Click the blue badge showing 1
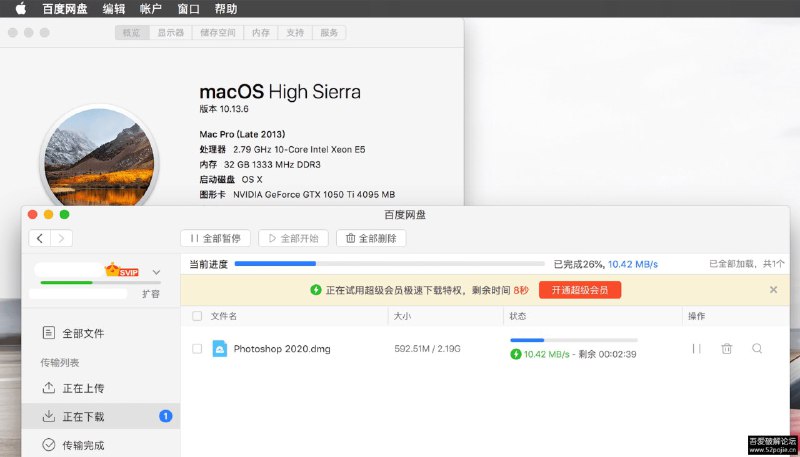This screenshot has width=800, height=457. click(165, 416)
